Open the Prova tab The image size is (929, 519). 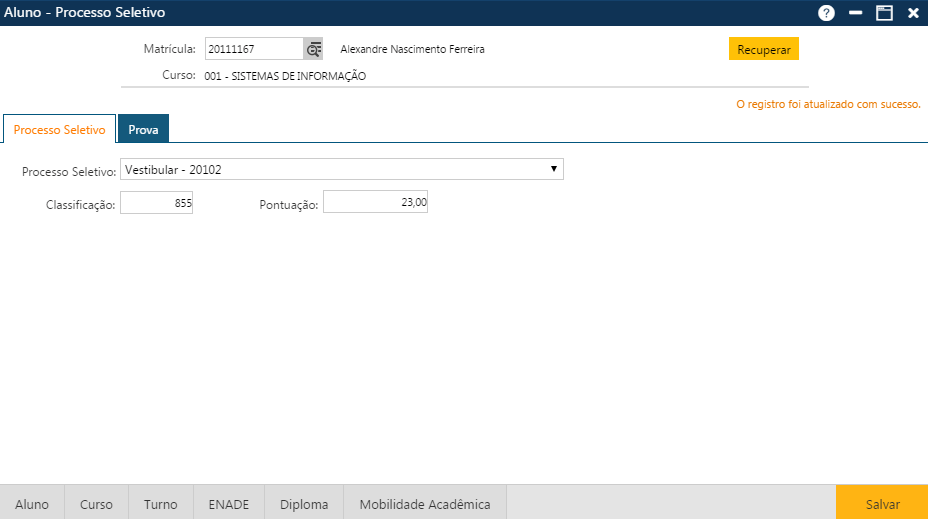(143, 130)
